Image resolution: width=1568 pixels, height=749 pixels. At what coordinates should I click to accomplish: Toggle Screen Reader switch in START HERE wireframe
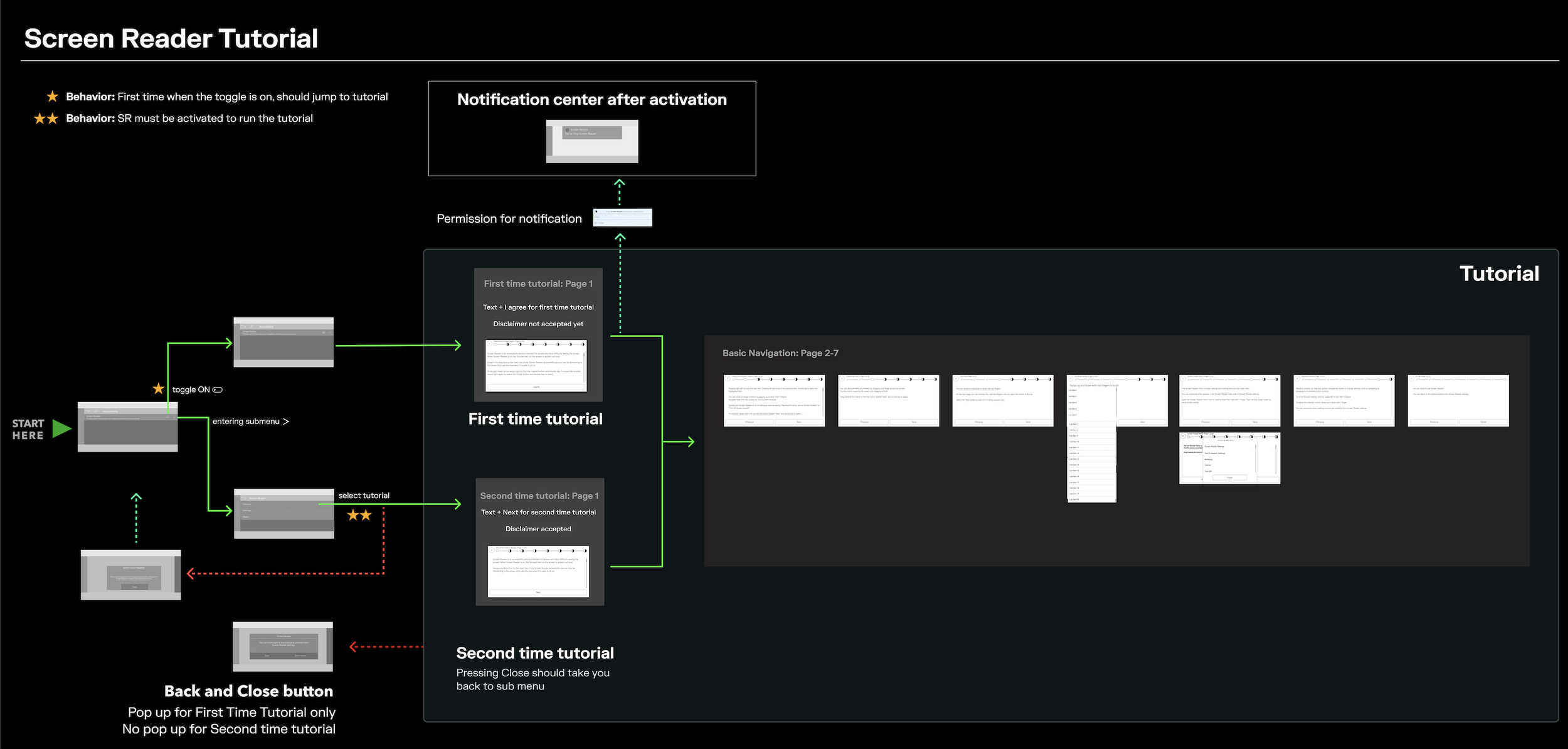point(167,417)
